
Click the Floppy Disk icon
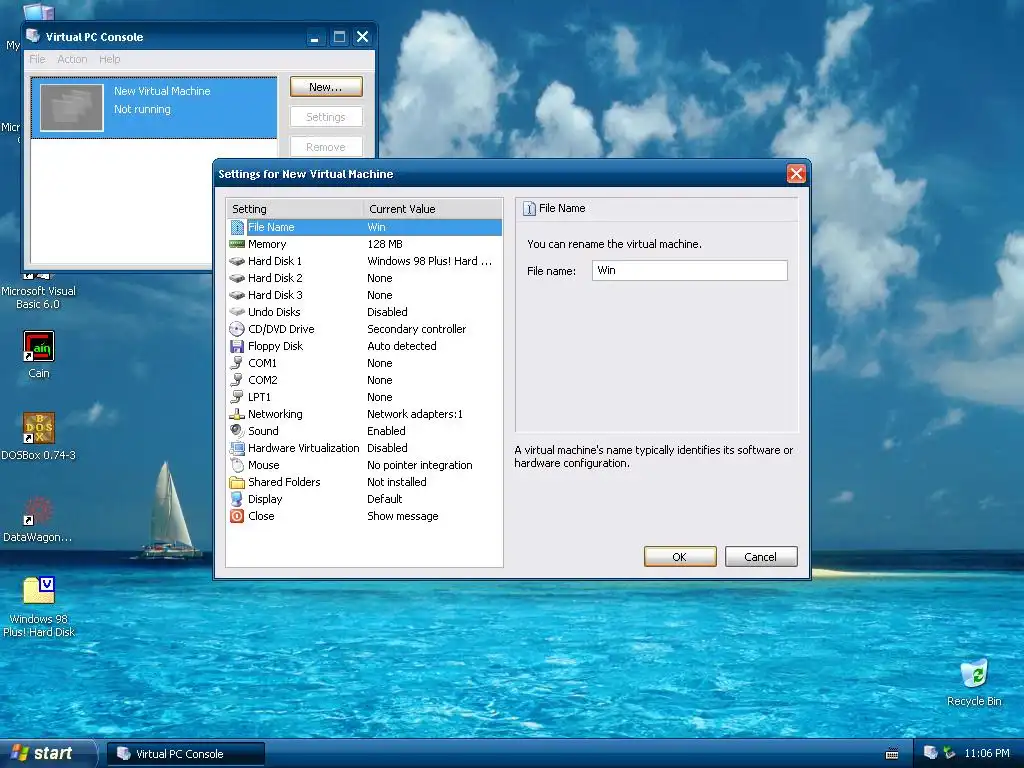[237, 346]
